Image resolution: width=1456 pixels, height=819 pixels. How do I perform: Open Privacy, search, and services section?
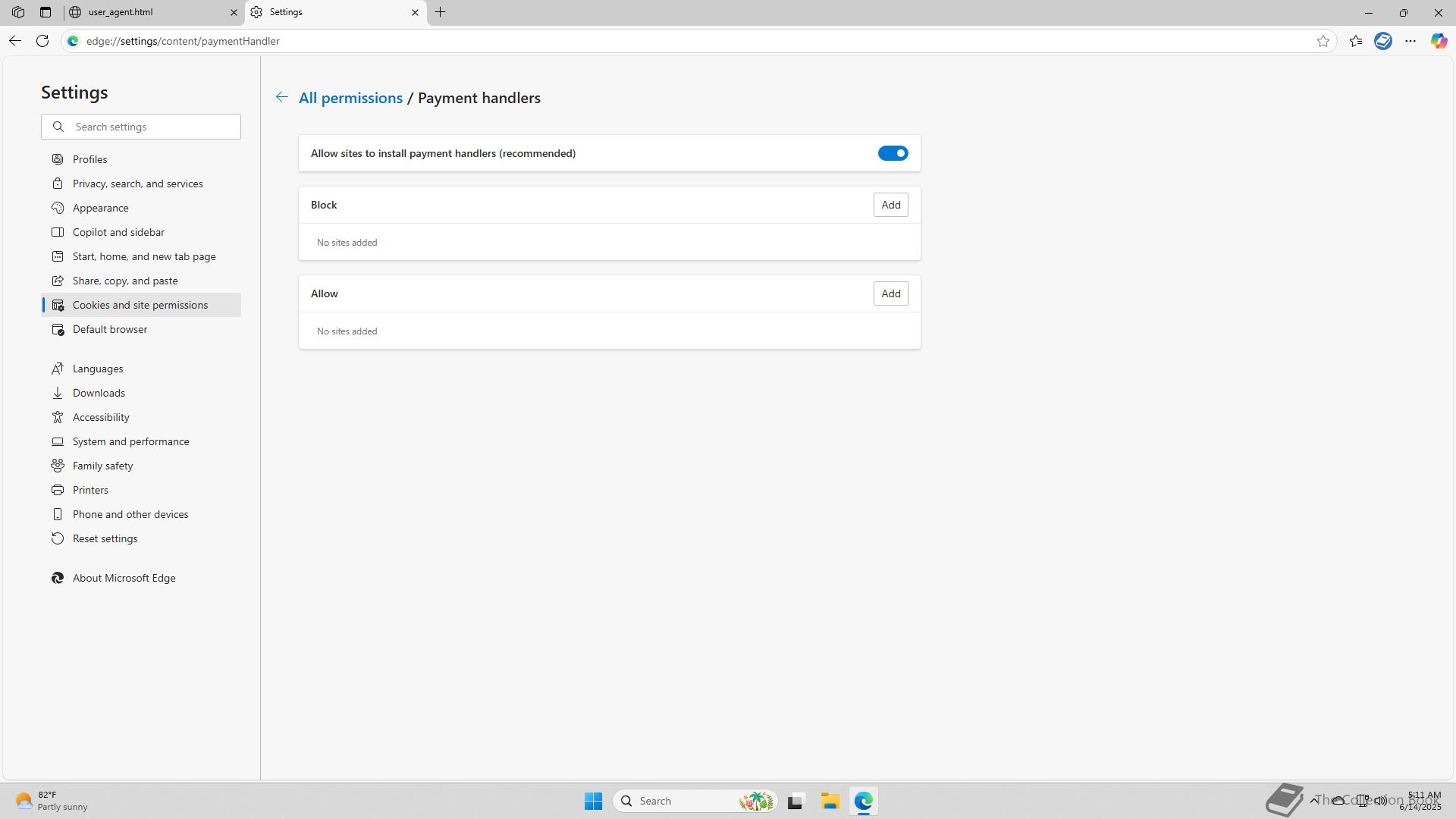click(137, 184)
